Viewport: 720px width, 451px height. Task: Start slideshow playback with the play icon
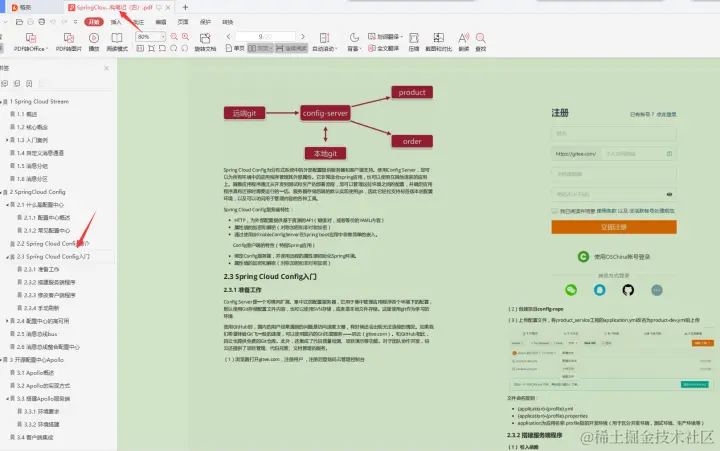tap(94, 38)
